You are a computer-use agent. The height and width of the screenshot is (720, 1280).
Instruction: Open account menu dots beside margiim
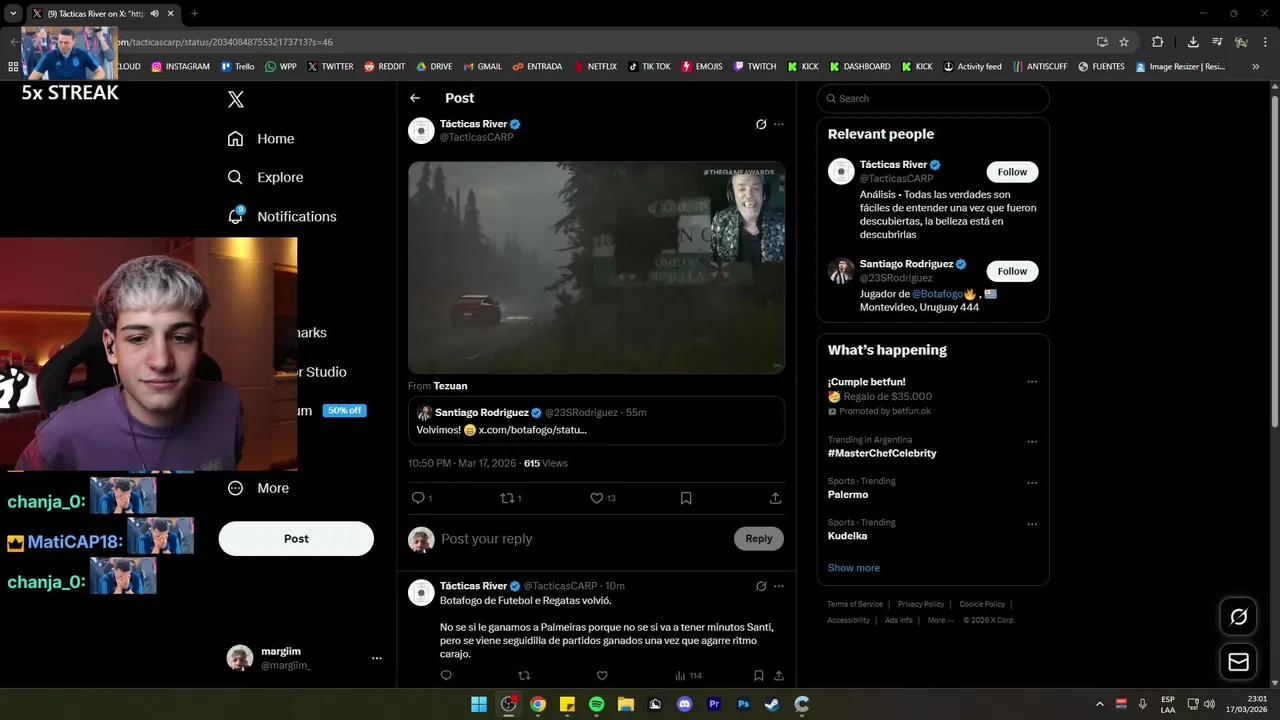(377, 658)
